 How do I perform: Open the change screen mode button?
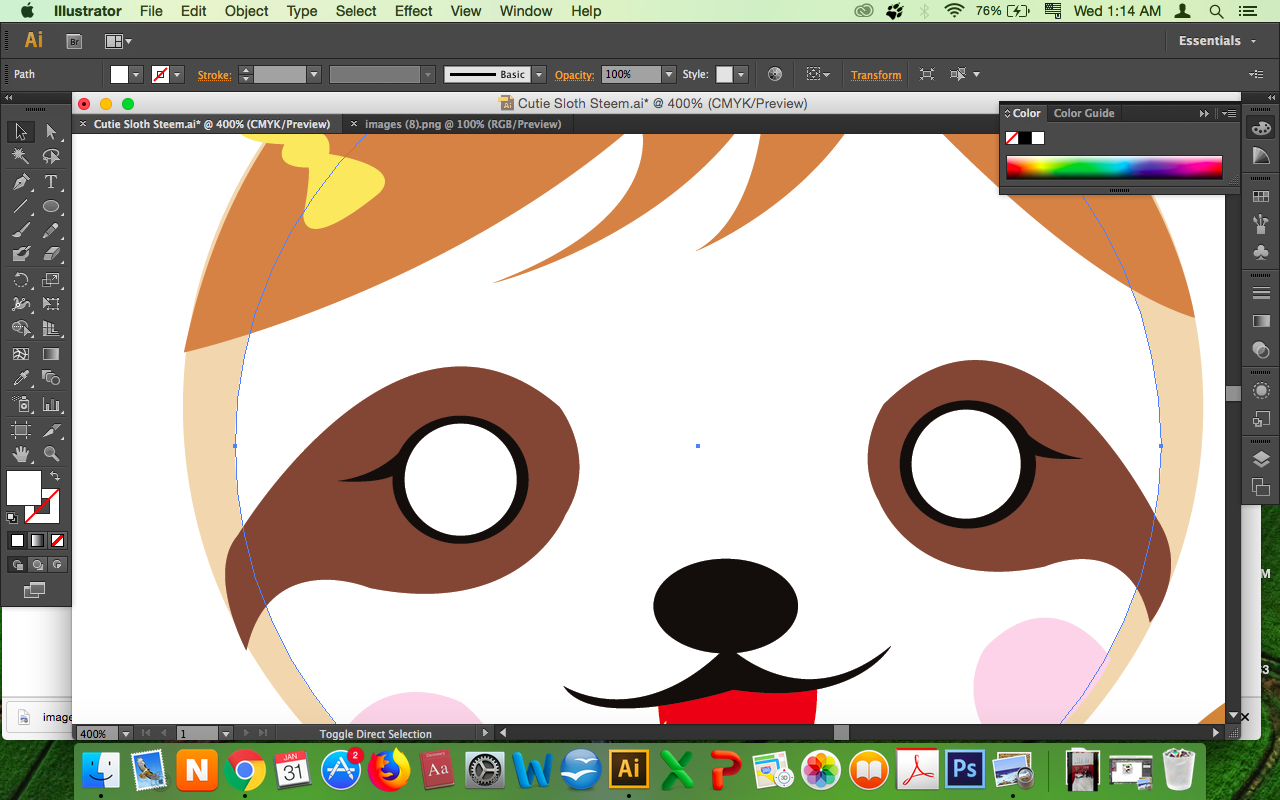(35, 590)
